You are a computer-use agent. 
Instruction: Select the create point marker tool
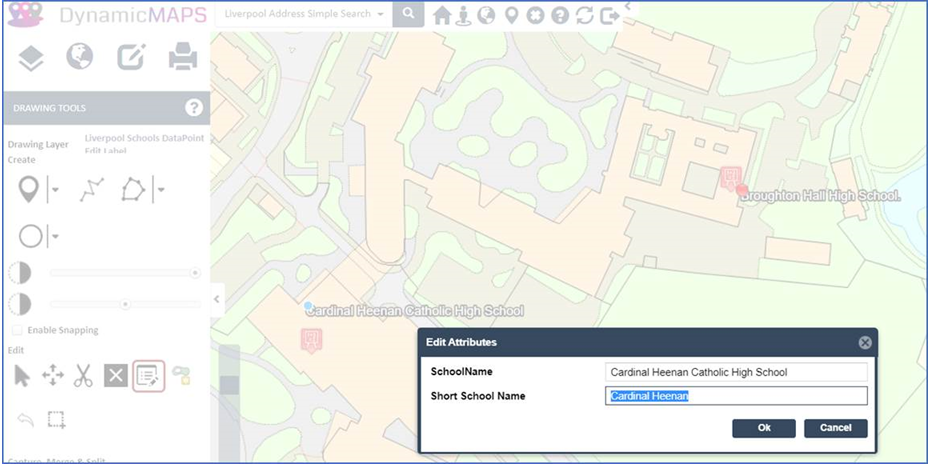29,190
